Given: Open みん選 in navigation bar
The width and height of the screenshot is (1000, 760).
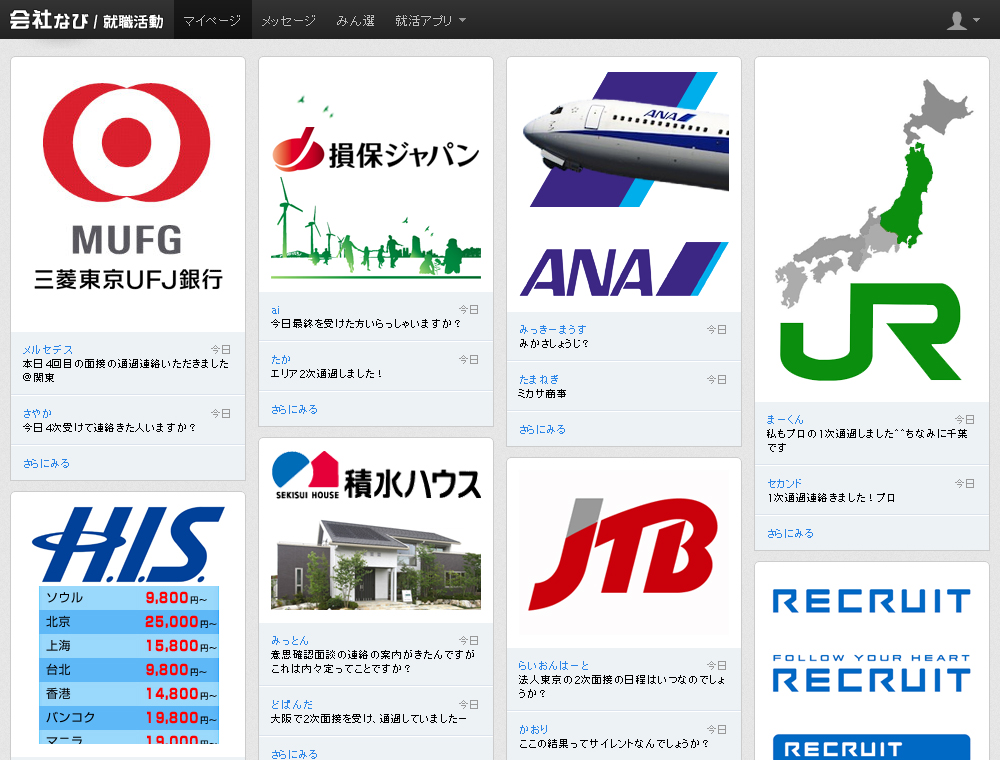Looking at the screenshot, I should pos(355,20).
